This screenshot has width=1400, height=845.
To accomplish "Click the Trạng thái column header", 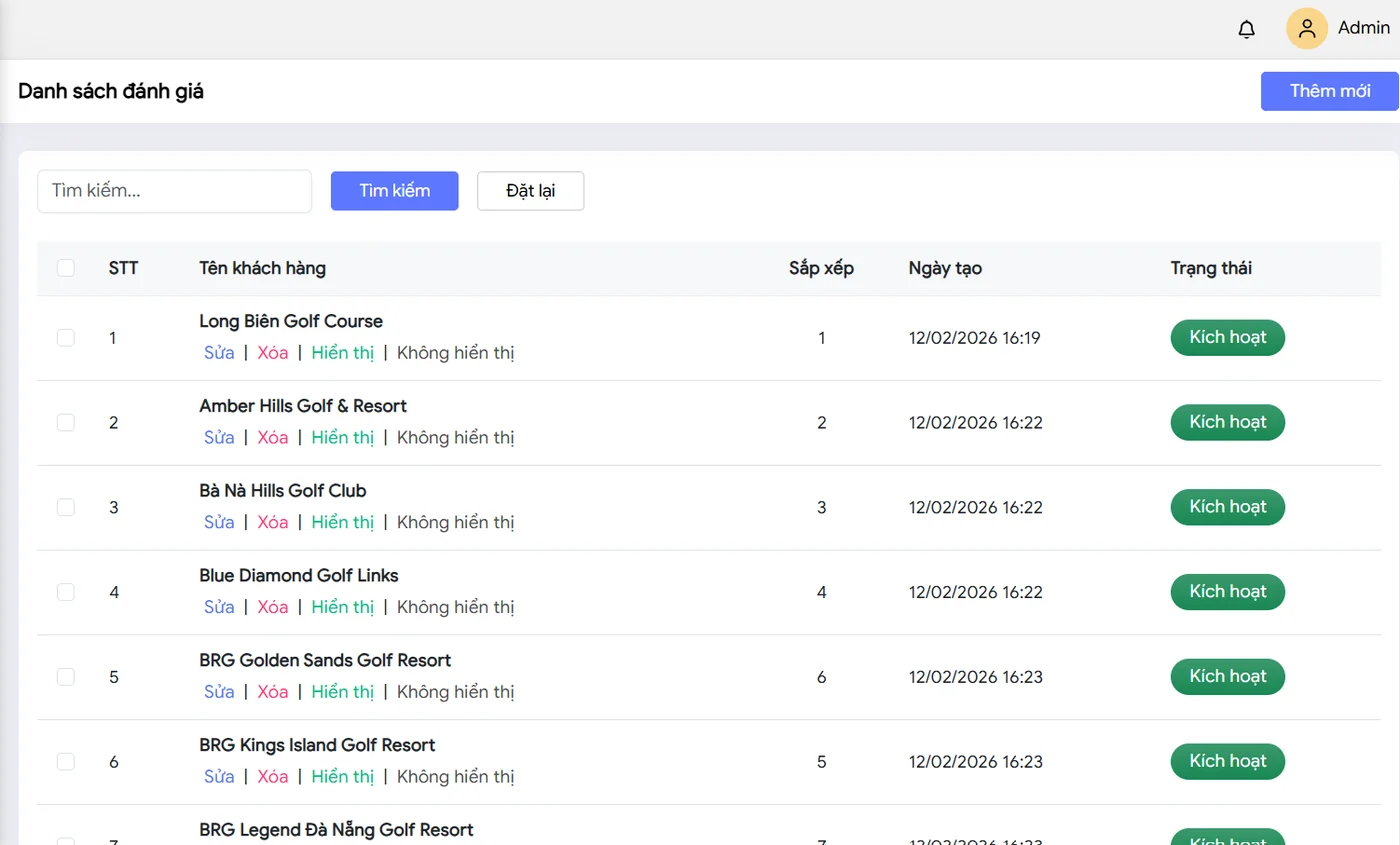I will click(x=1211, y=268).
